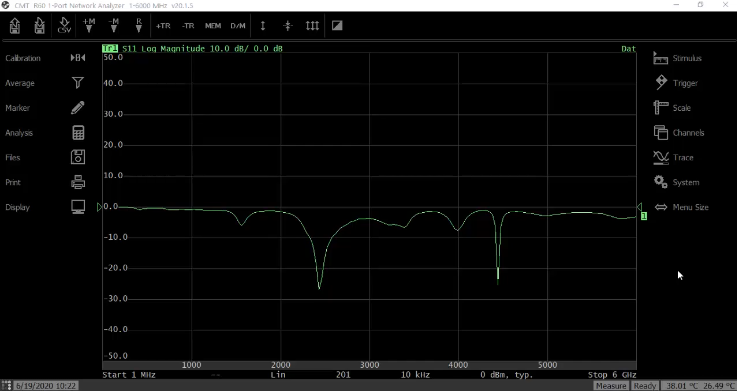Click the Dat label at top right of plot
Image resolution: width=737 pixels, height=391 pixels.
pos(628,48)
